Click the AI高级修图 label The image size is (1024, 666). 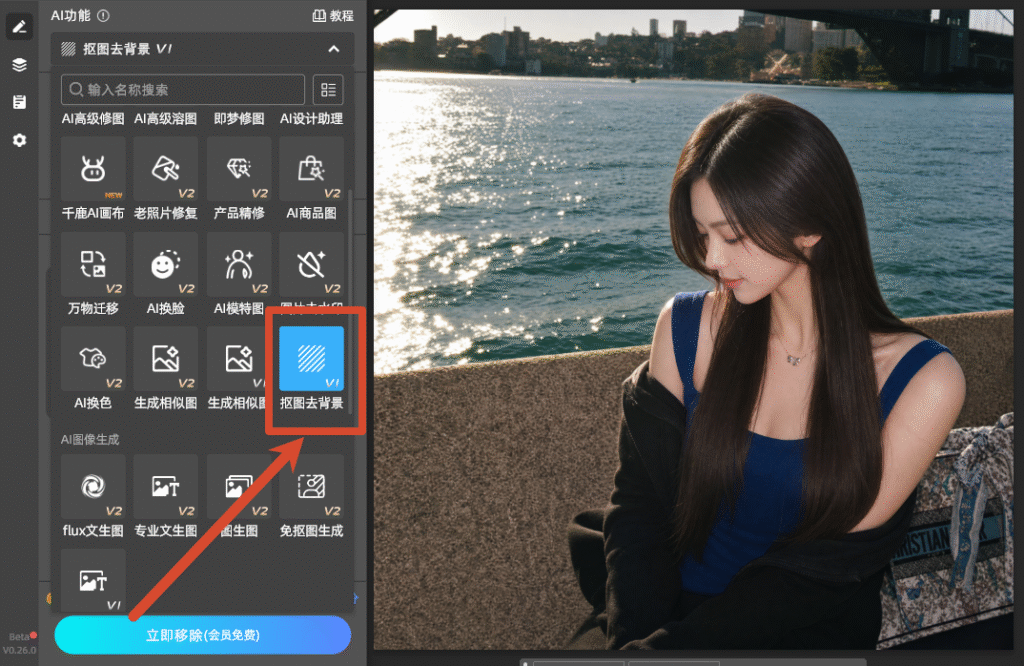coord(93,119)
